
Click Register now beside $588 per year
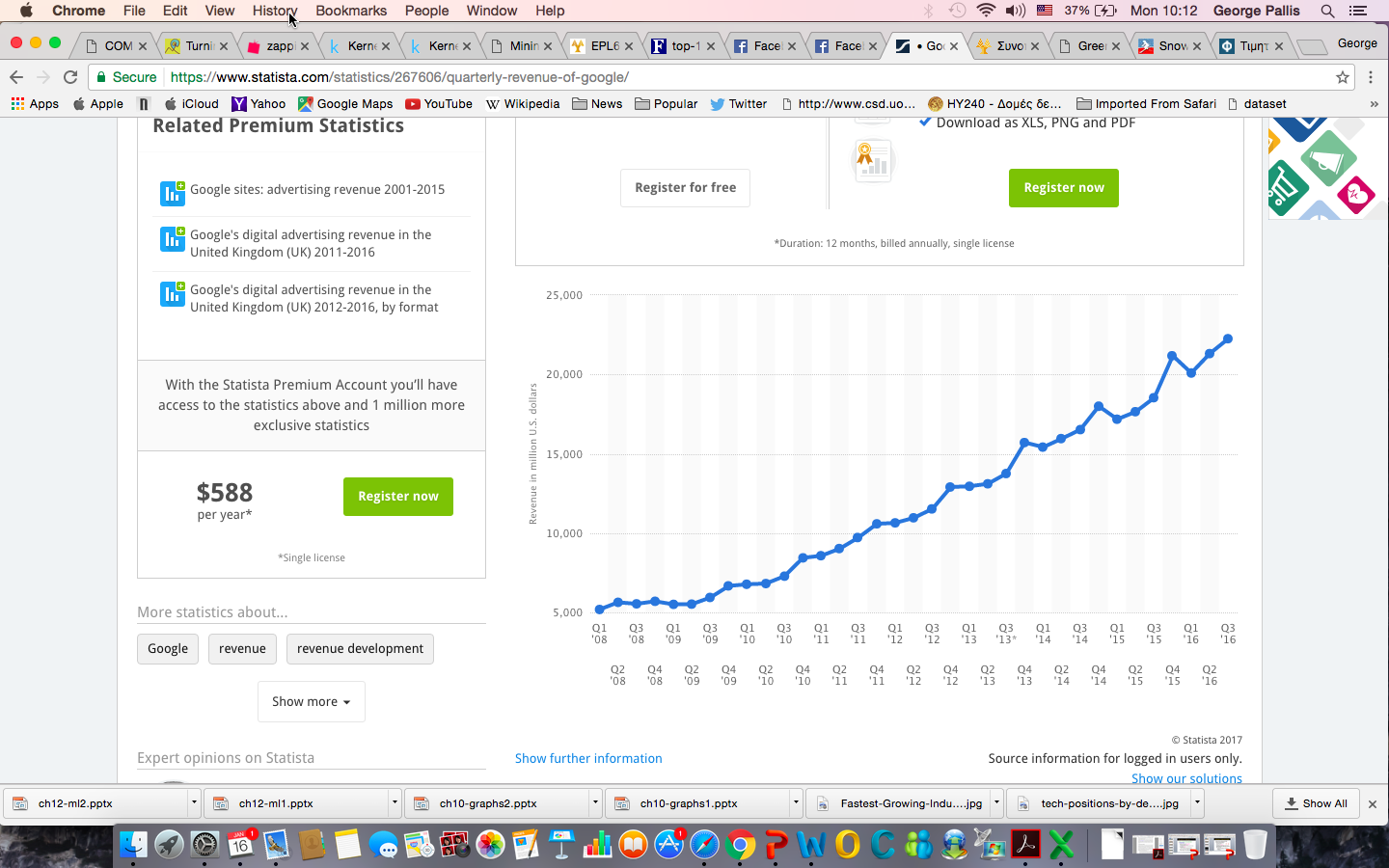[398, 497]
